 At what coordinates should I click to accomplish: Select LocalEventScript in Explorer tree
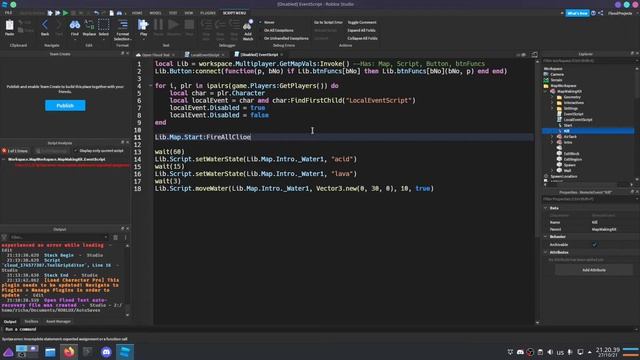point(578,120)
